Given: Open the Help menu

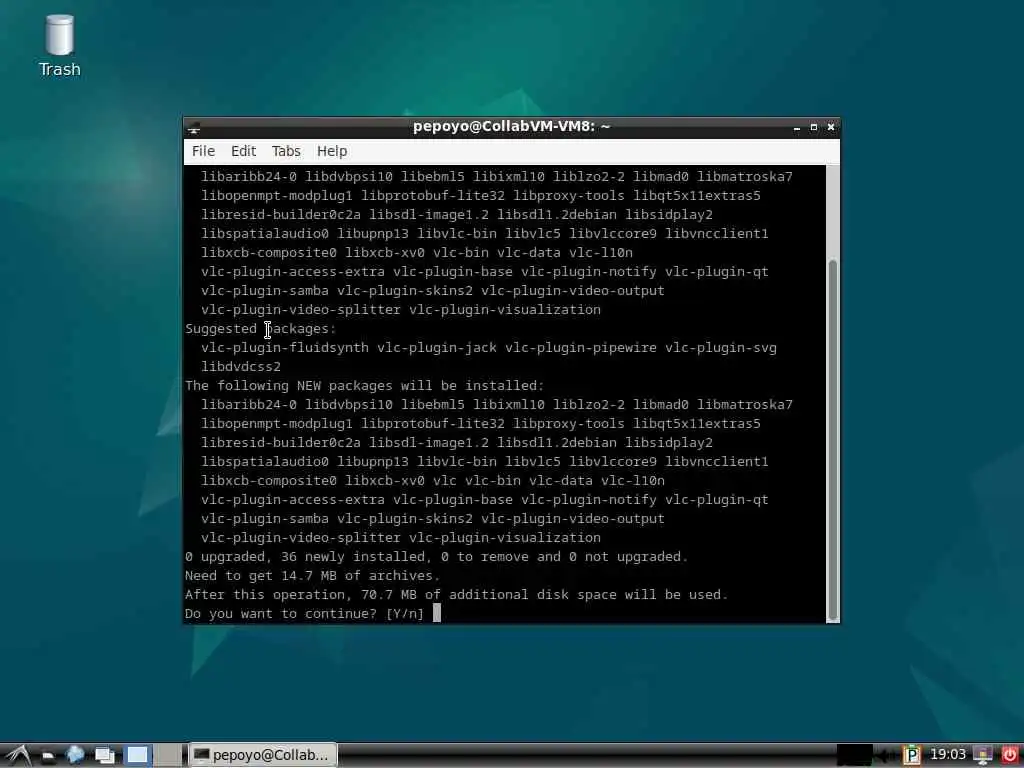Looking at the screenshot, I should [x=332, y=151].
